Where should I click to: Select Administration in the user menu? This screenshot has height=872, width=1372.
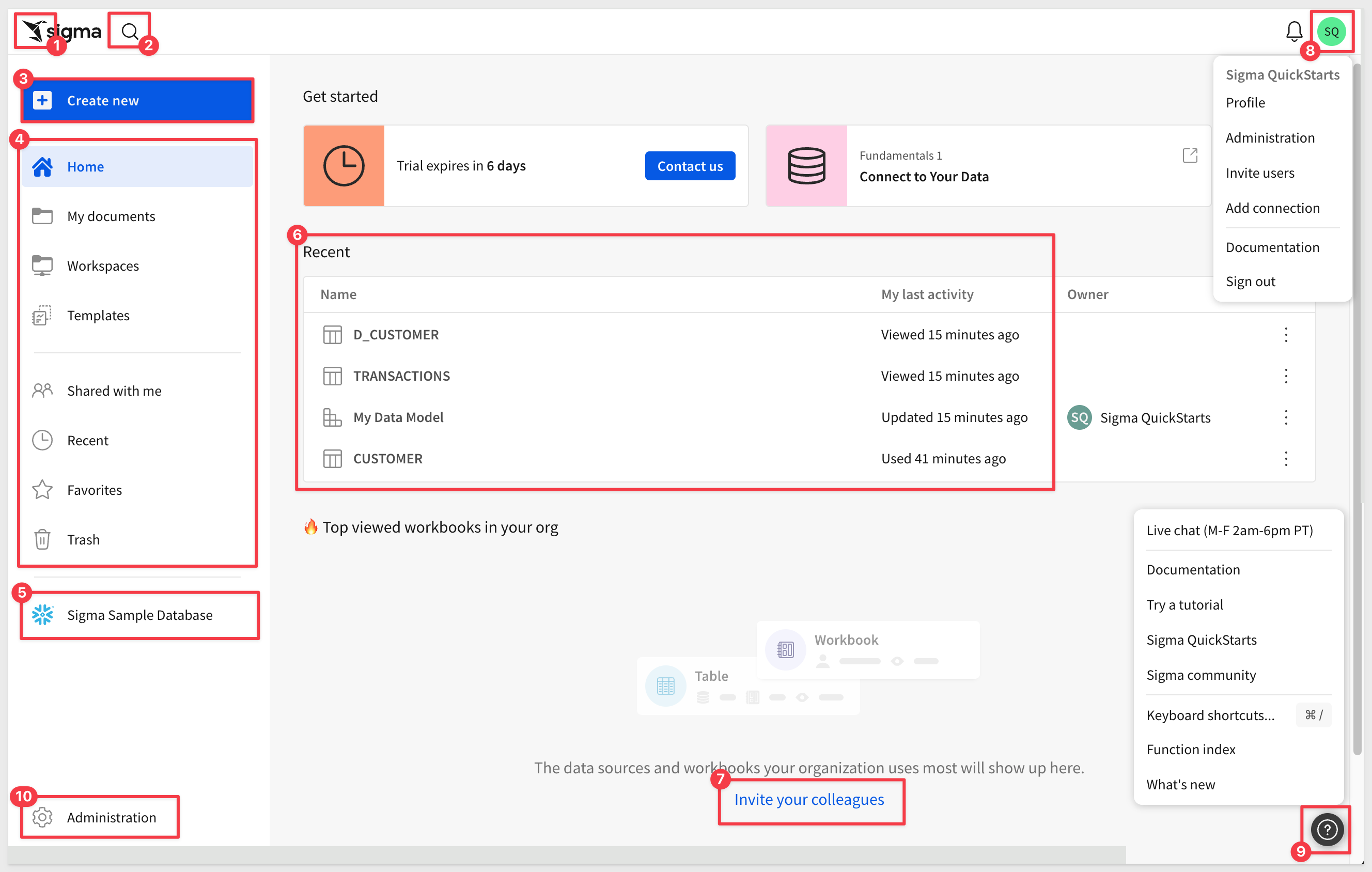(x=1270, y=137)
